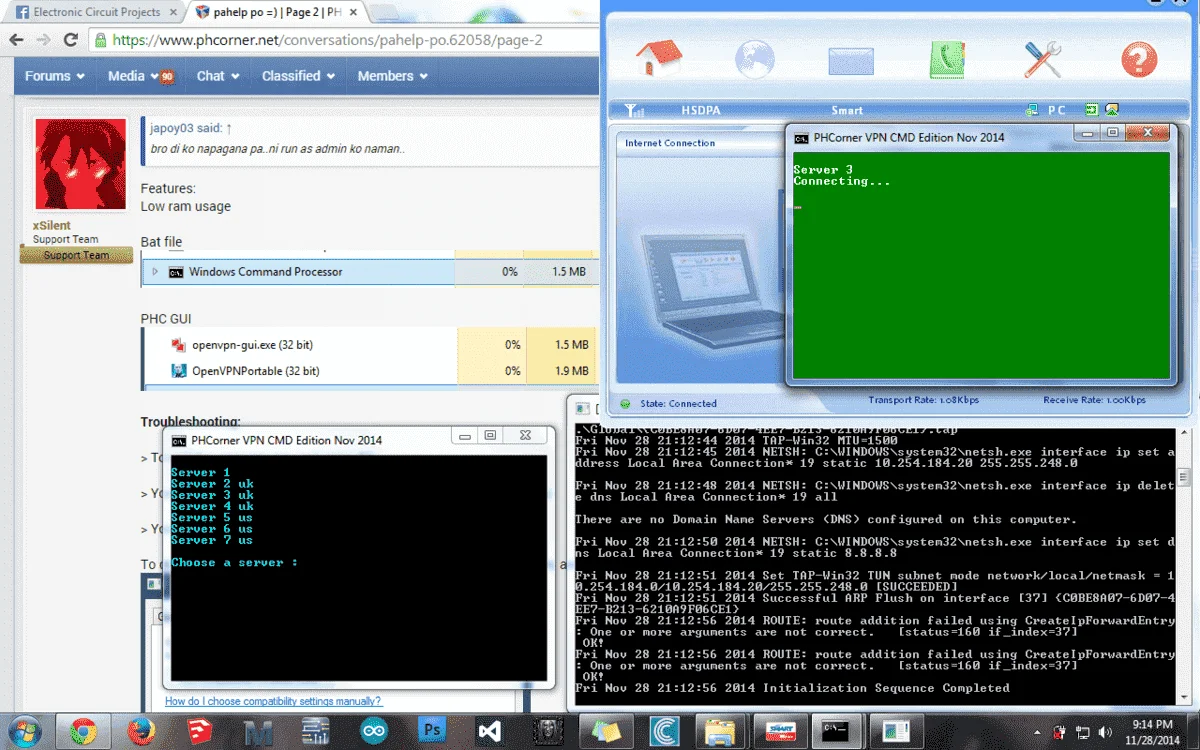Click the openvpn-gui.exe row icon
The width and height of the screenshot is (1200, 750).
point(179,345)
